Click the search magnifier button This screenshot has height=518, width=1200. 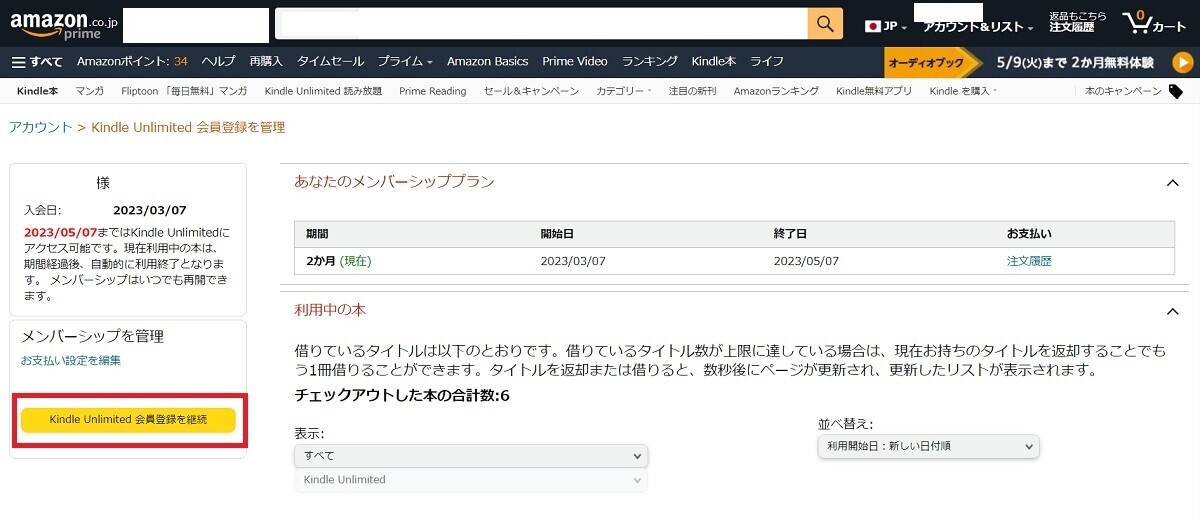825,23
